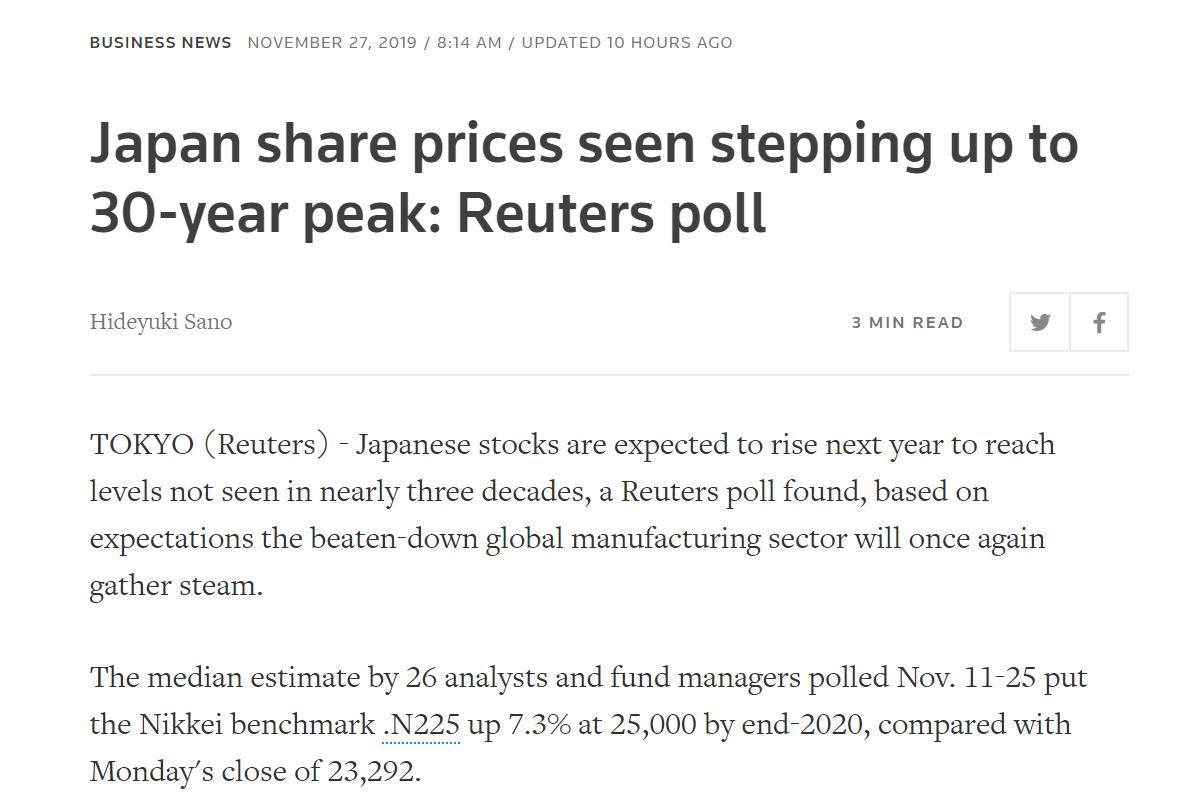
Task: Share the article on Twitter
Action: 1040,322
